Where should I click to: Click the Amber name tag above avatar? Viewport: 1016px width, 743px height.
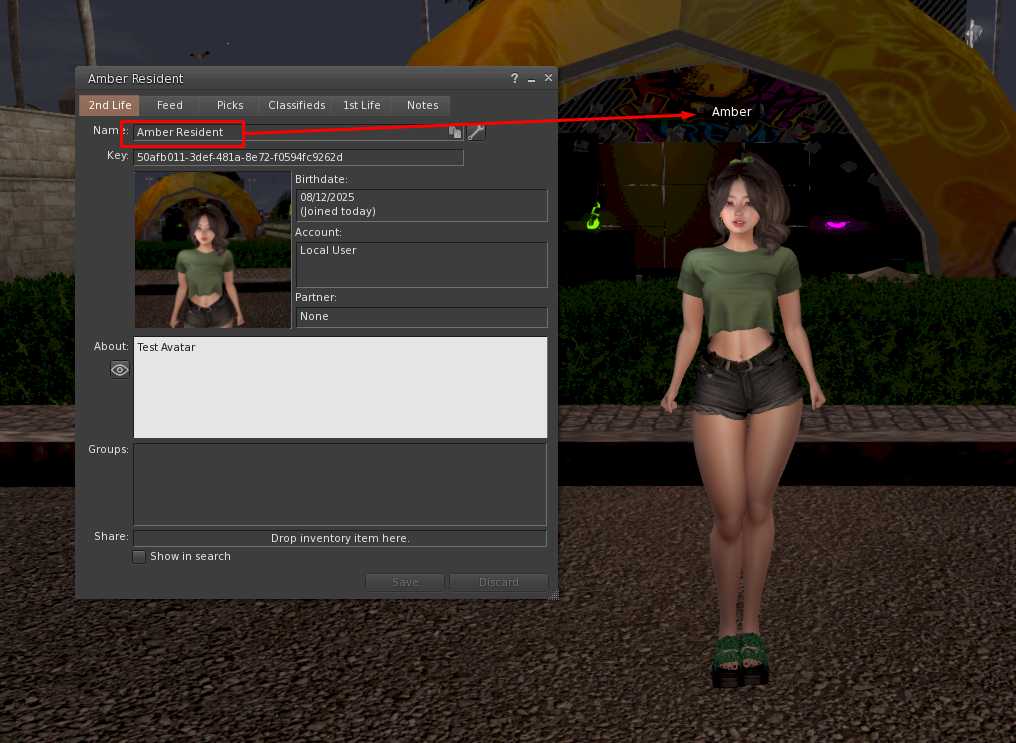[x=732, y=111]
